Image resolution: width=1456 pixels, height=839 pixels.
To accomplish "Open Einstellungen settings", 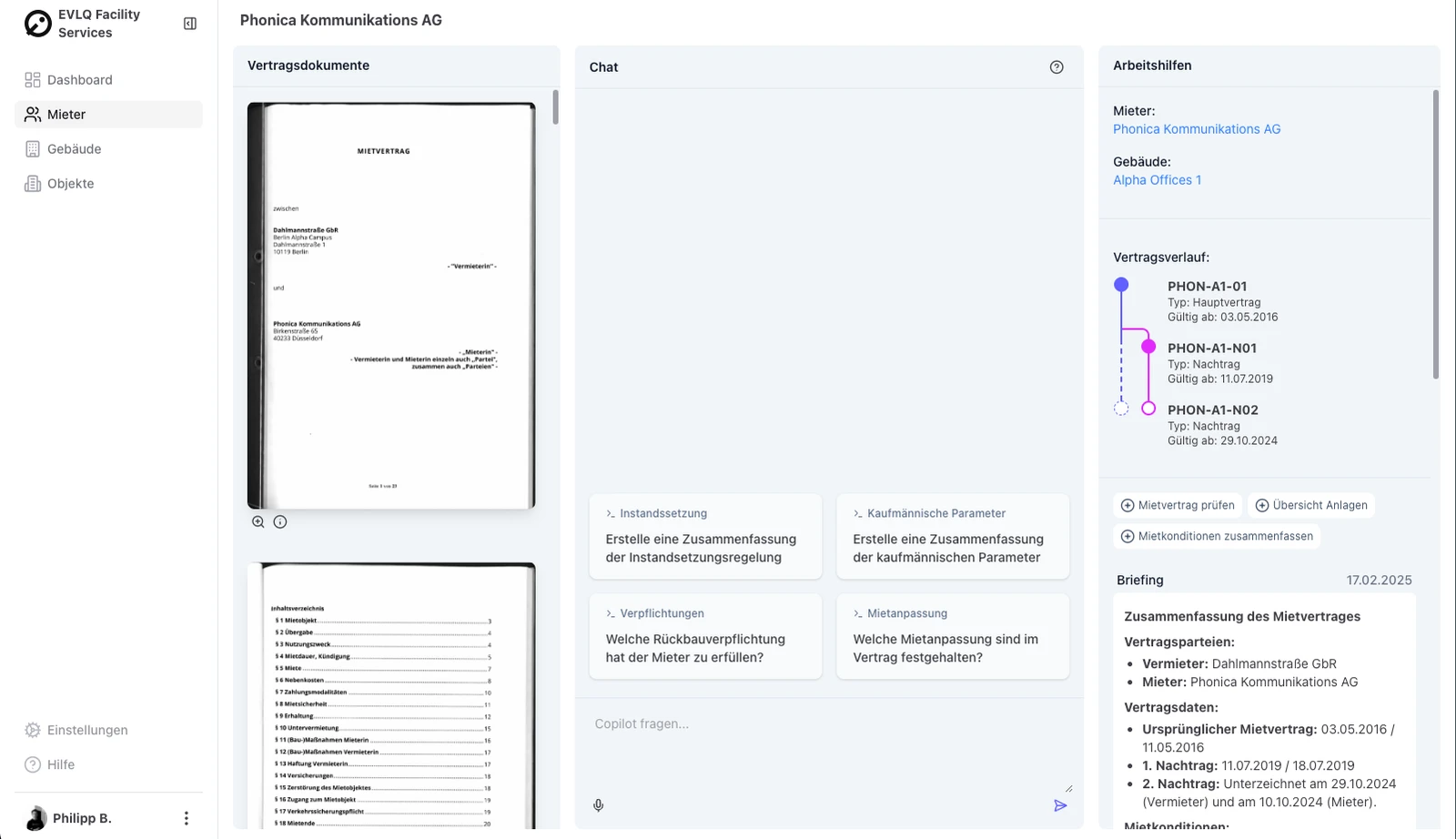I will 108,730.
